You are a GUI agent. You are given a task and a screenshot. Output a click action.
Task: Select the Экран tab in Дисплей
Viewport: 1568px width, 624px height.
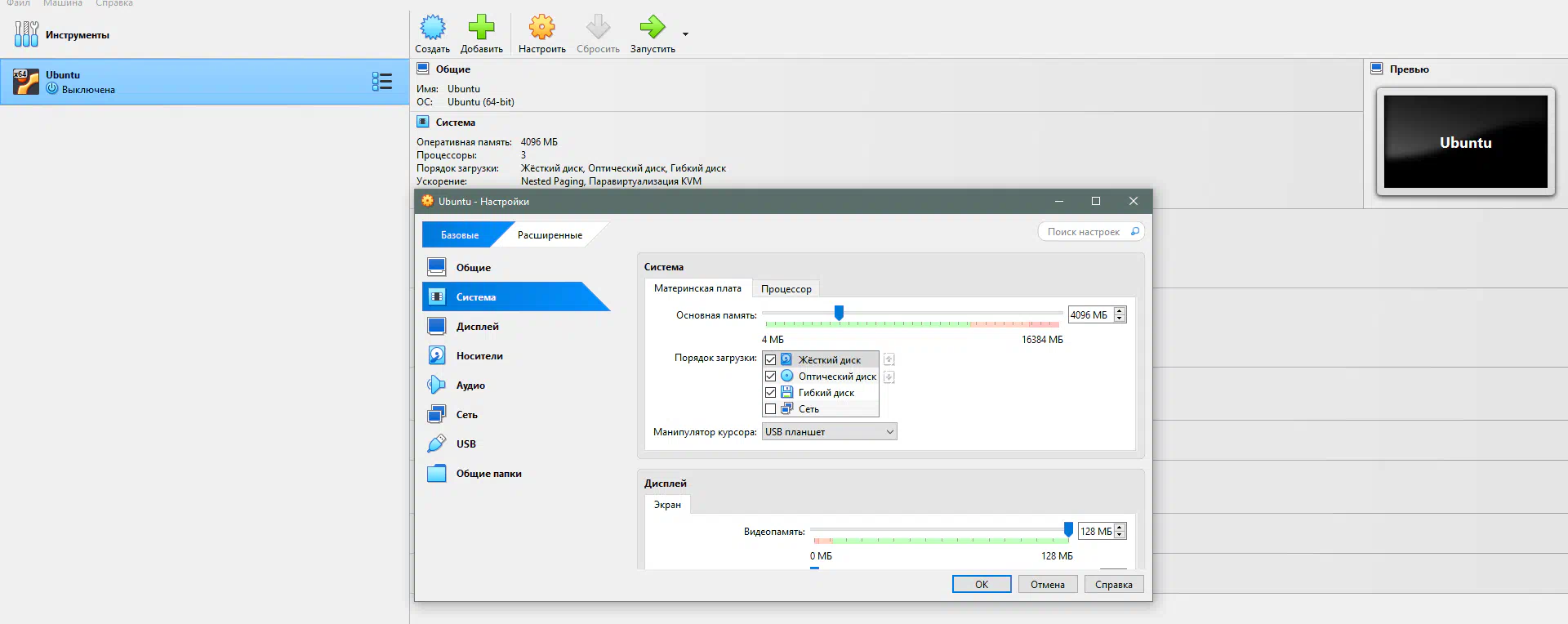pyautogui.click(x=667, y=505)
